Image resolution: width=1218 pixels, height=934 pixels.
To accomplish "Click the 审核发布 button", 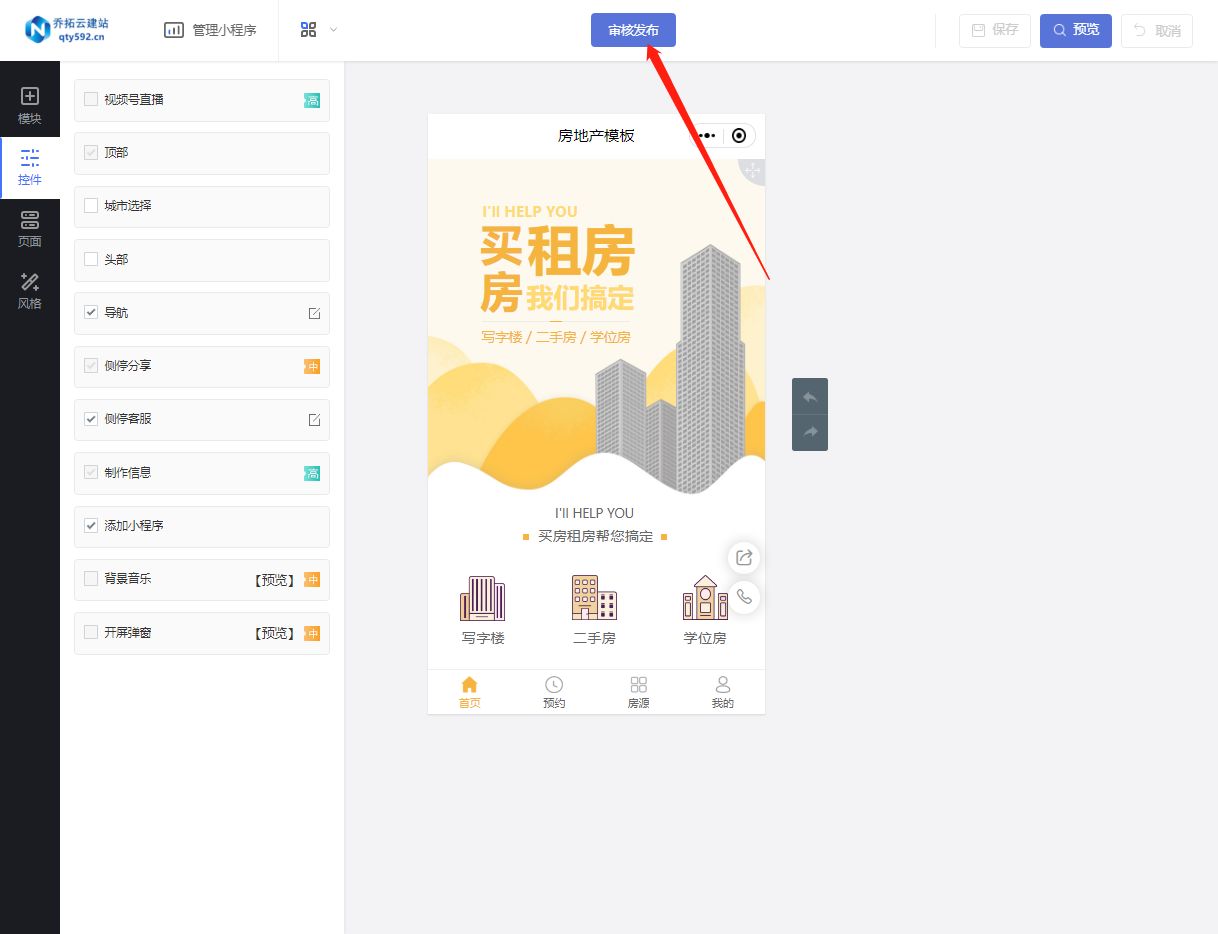I will [633, 30].
